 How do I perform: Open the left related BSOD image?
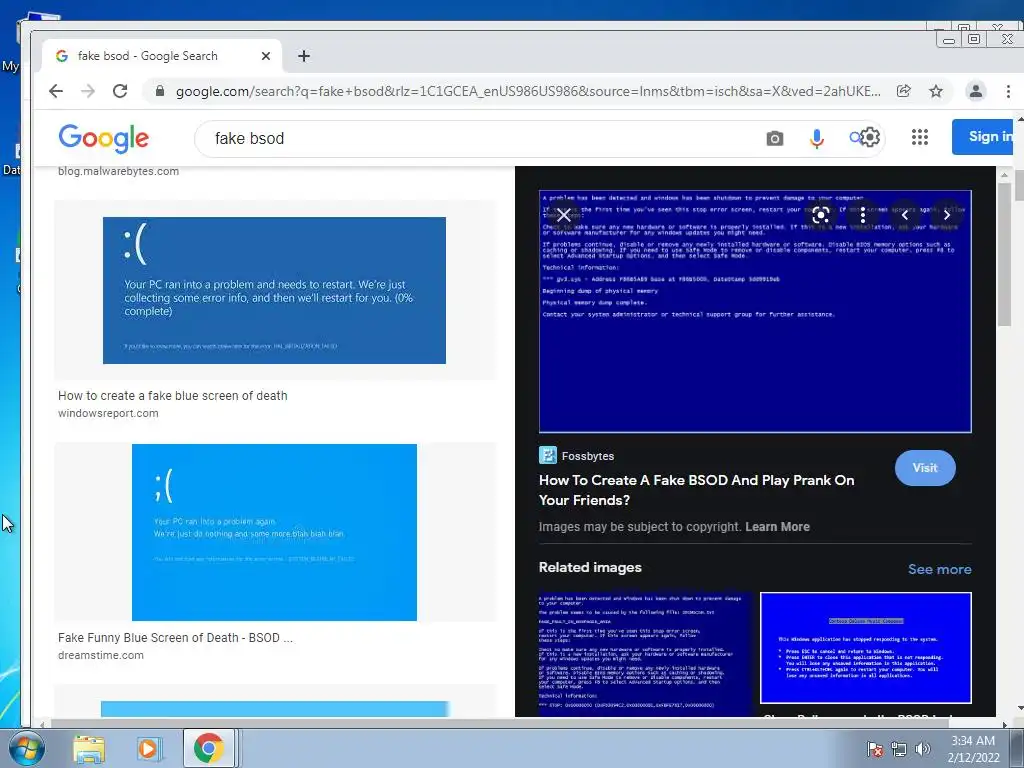[x=645, y=653]
